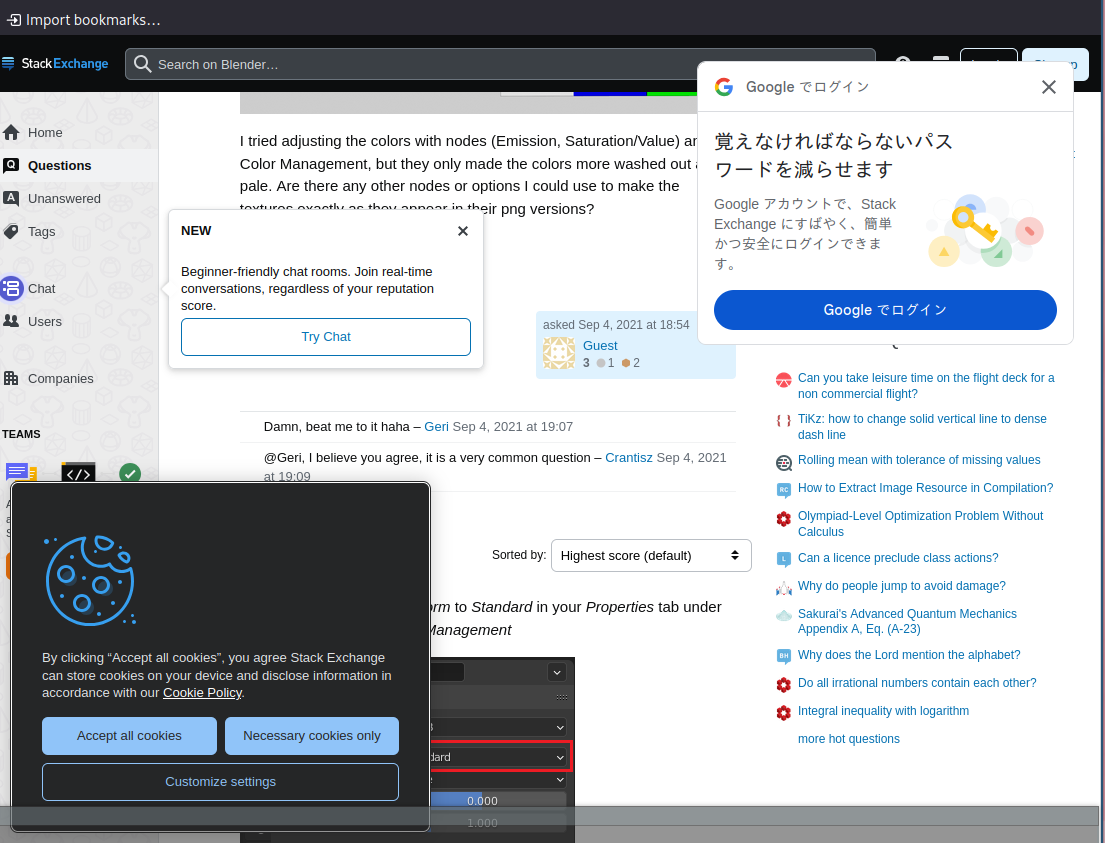Click the 0.000 slider in Blender image
The height and width of the screenshot is (843, 1105).
coord(498,801)
